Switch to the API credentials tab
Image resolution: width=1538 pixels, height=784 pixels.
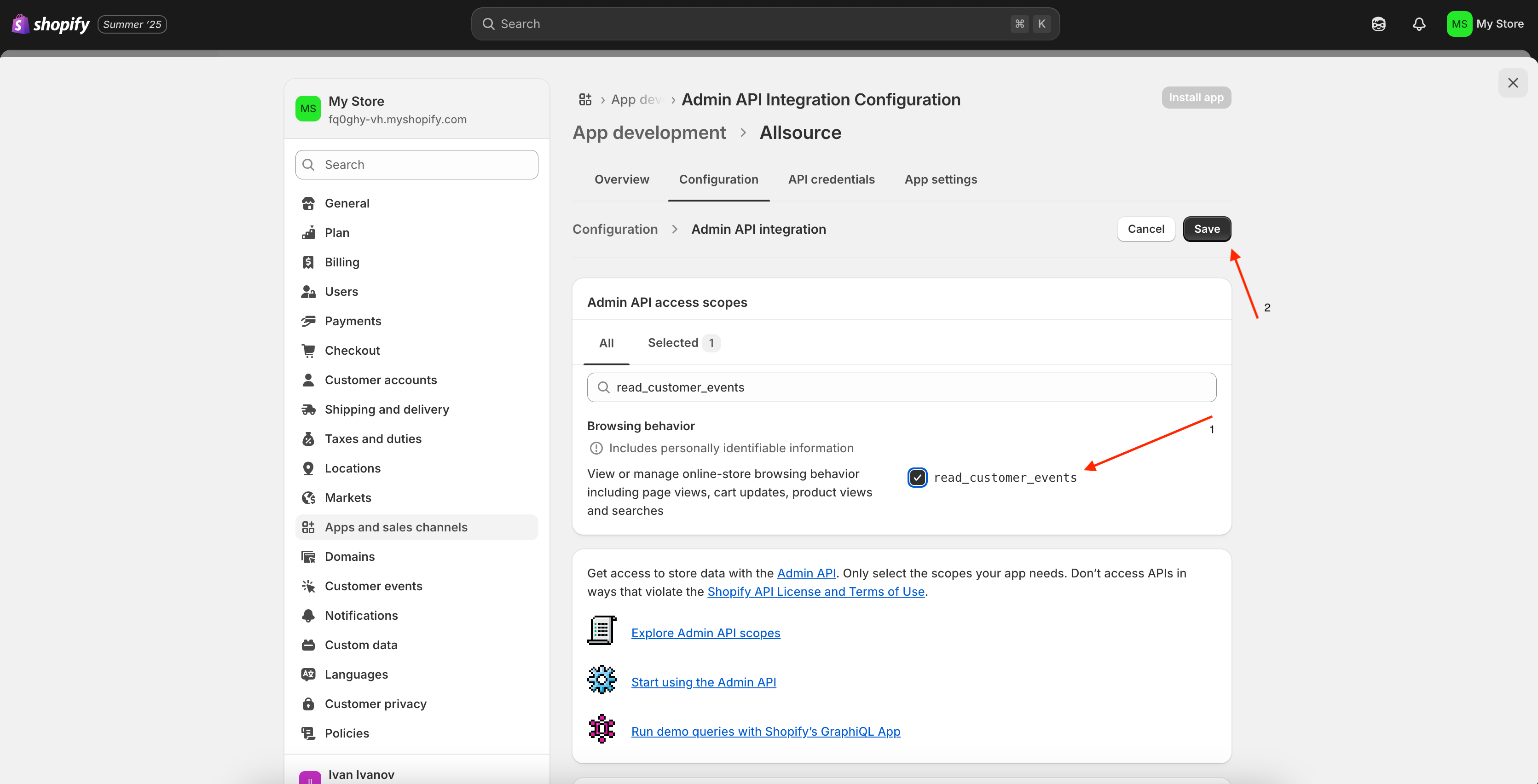click(x=831, y=180)
